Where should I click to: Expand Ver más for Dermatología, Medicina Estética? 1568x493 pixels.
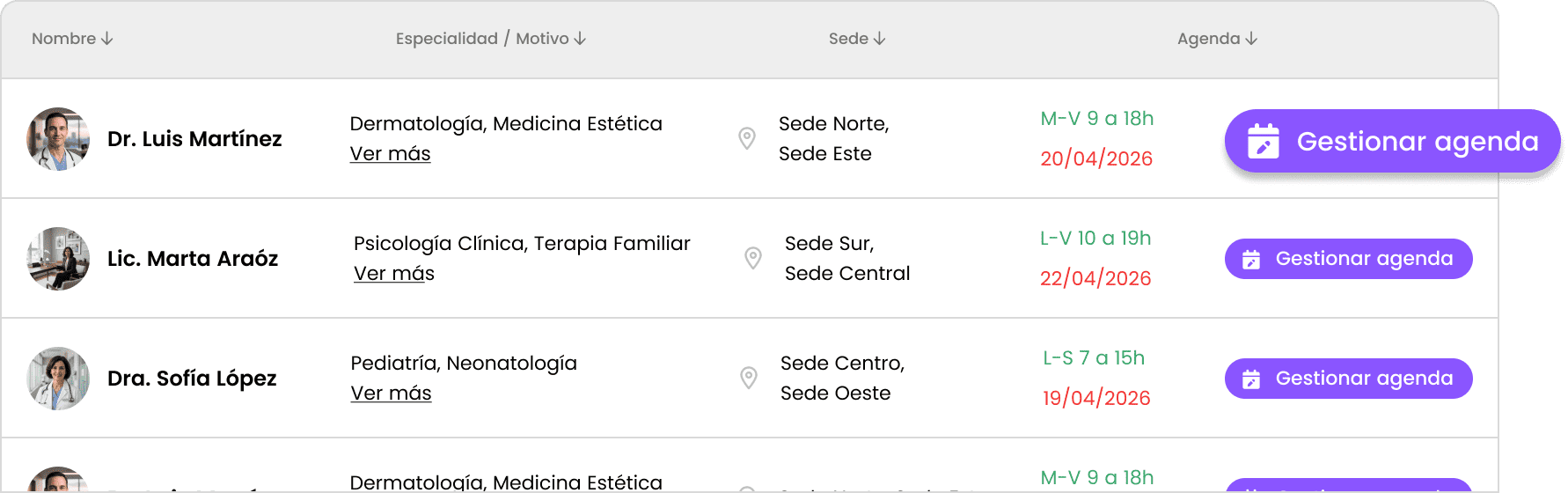(x=390, y=154)
